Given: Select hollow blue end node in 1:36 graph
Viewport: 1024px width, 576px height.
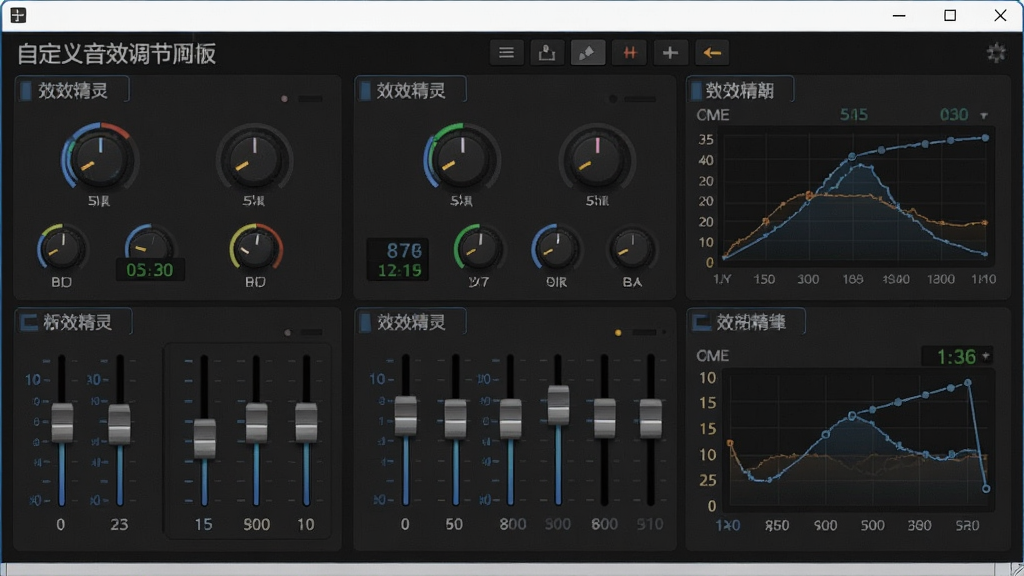Looking at the screenshot, I should pyautogui.click(x=986, y=488).
